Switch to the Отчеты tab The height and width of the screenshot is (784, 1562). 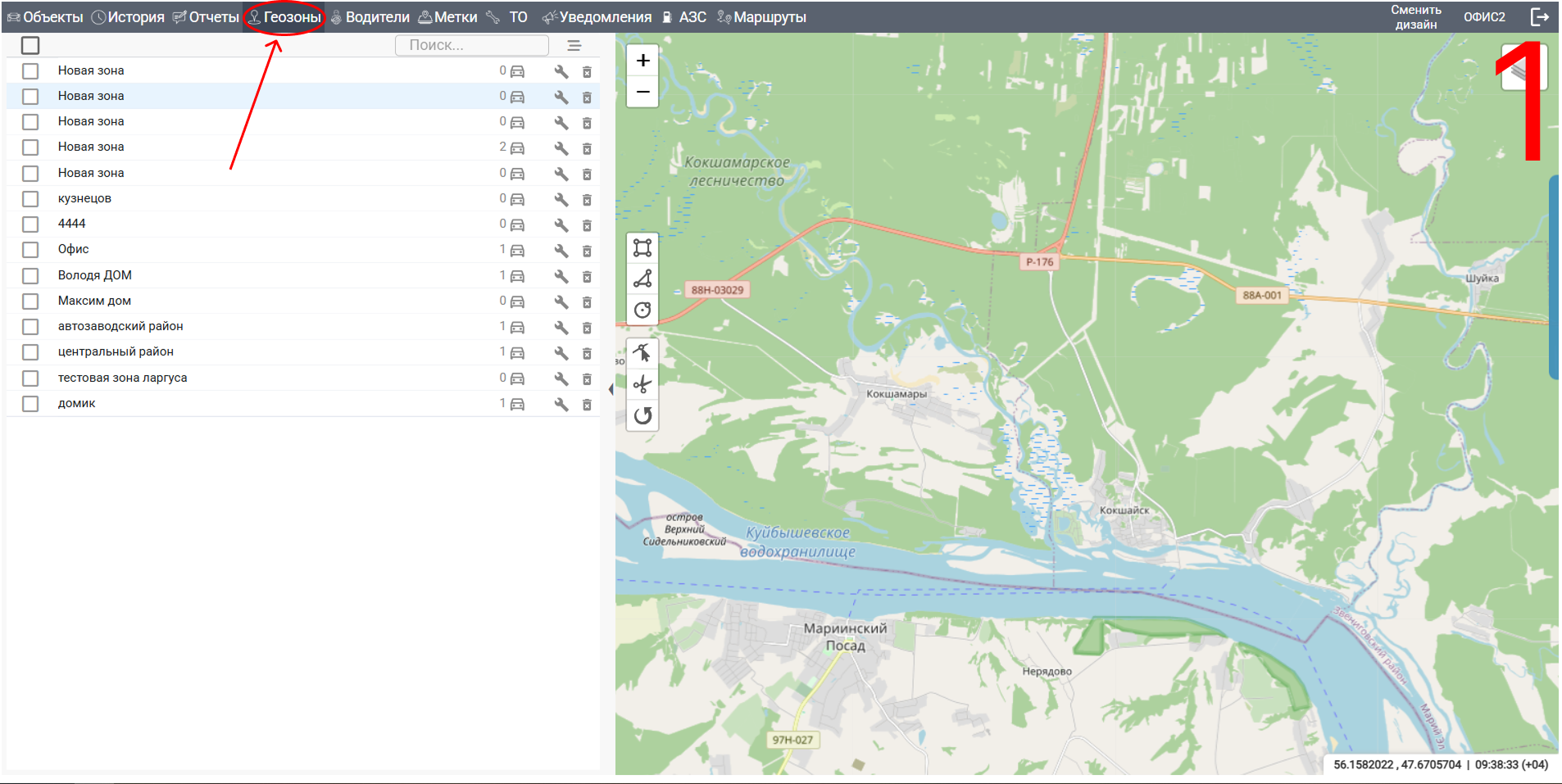click(x=207, y=17)
